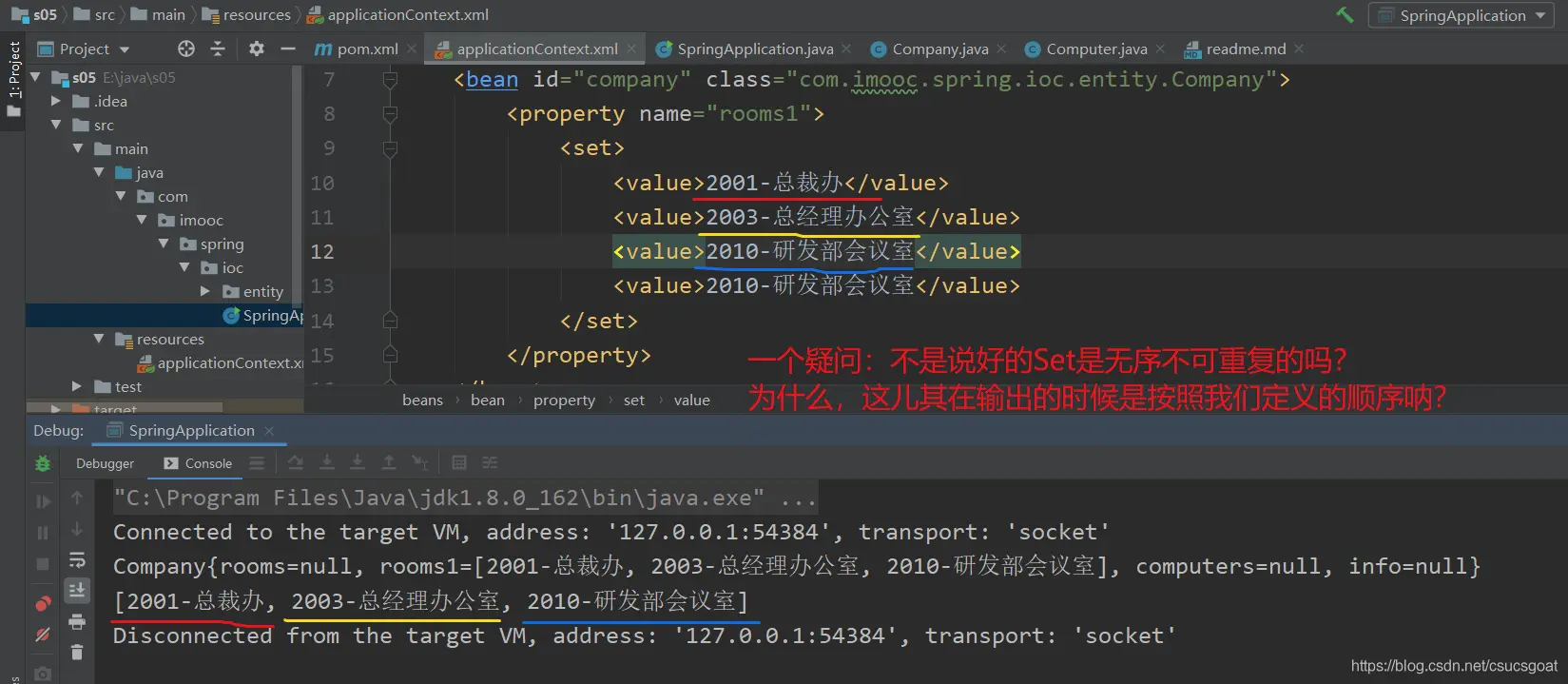Collapse the s05 project root node
The image size is (1568, 684).
click(x=36, y=77)
